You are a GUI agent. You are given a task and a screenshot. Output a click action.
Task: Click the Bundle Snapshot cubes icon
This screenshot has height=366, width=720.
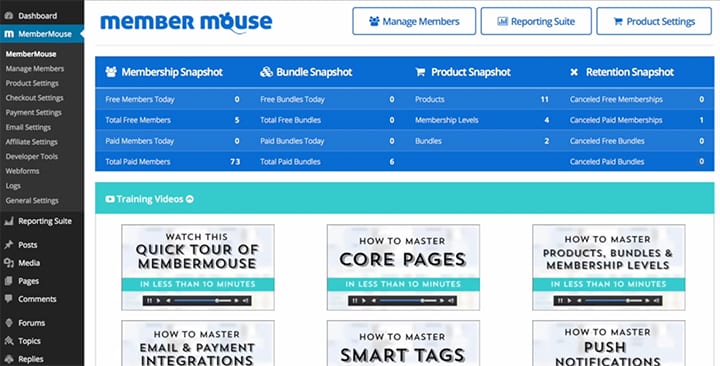click(266, 72)
